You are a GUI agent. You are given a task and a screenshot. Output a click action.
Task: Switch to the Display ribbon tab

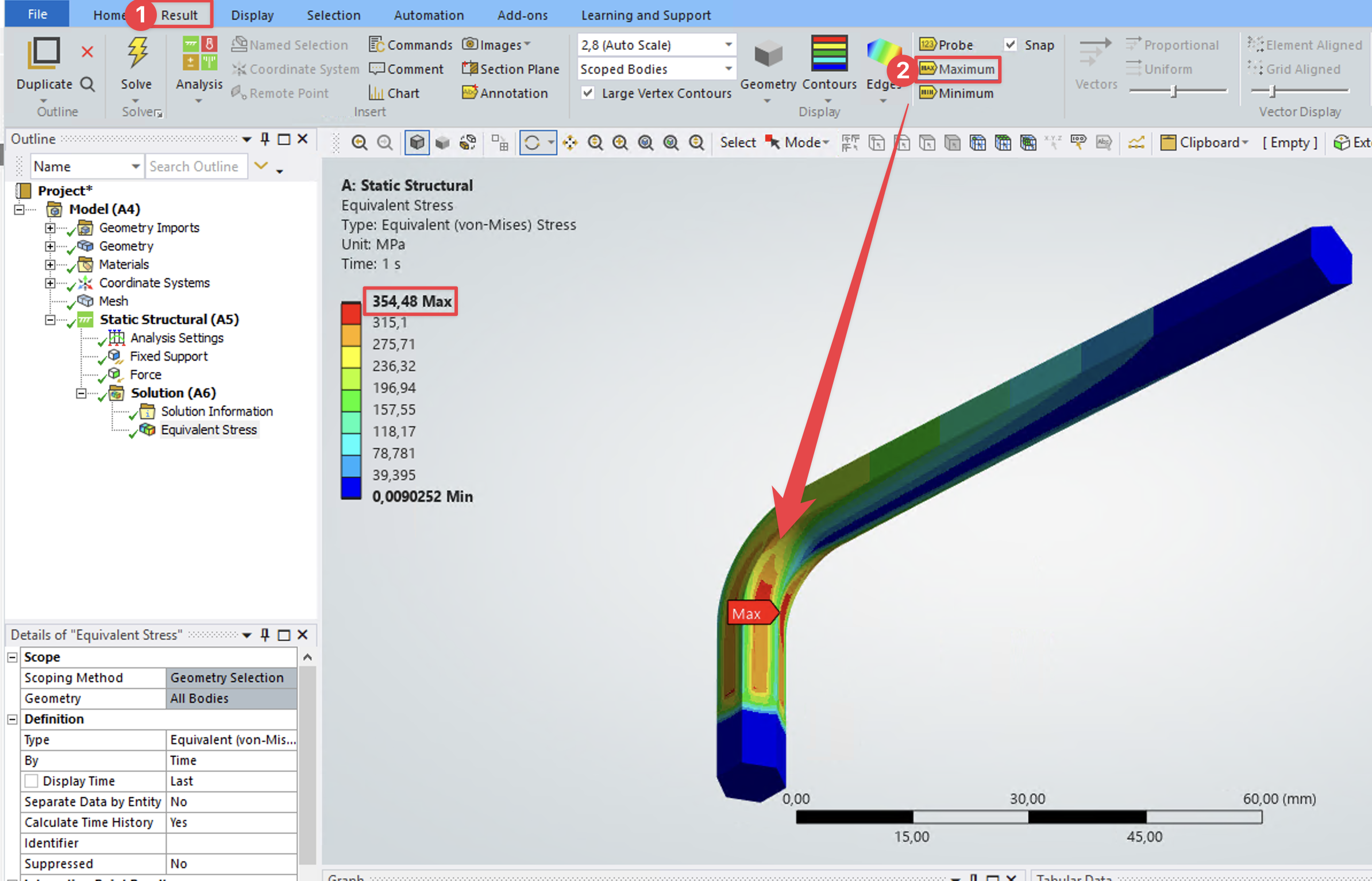tap(252, 16)
